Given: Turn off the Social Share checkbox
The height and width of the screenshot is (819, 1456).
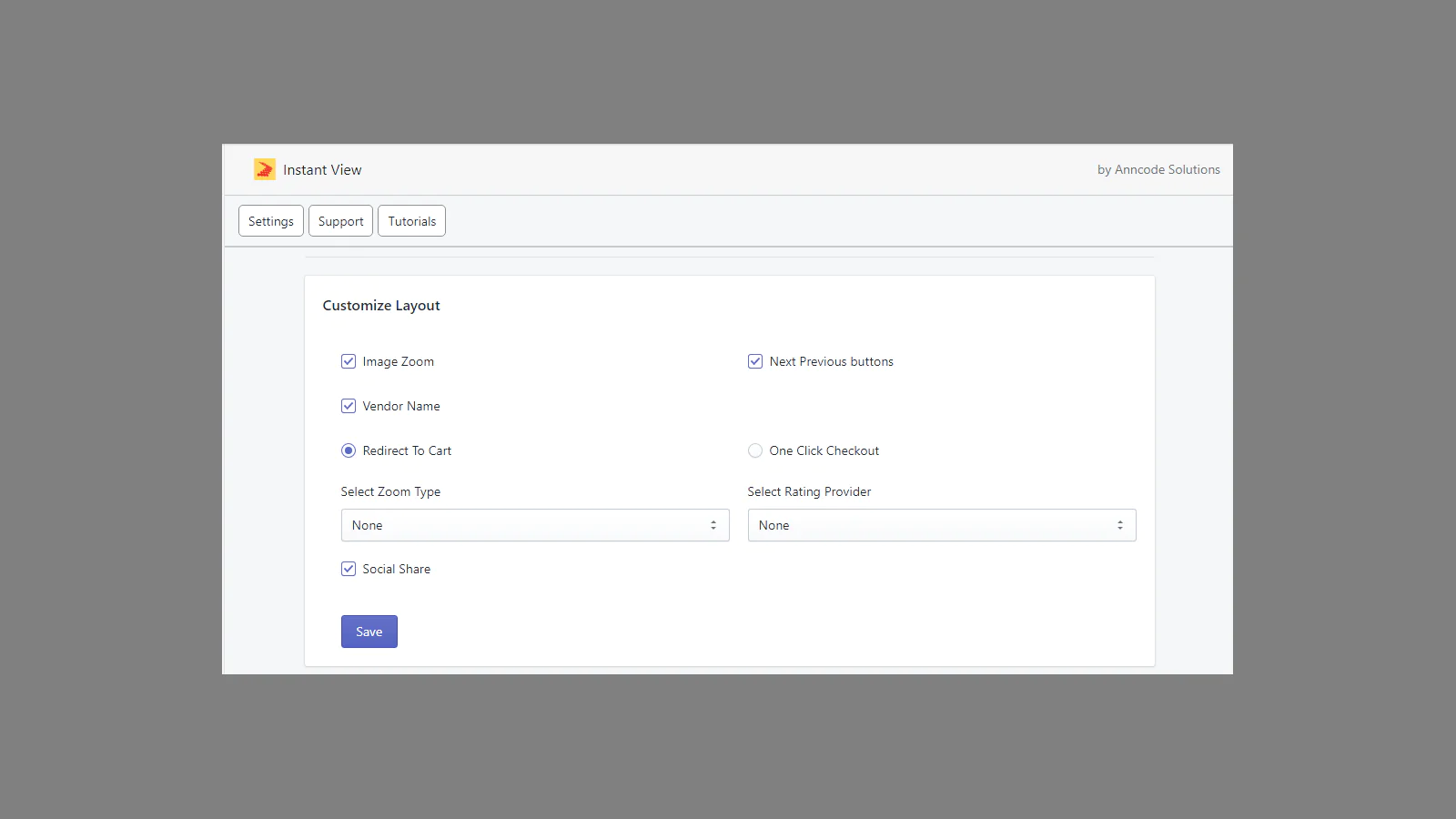Looking at the screenshot, I should click(349, 569).
